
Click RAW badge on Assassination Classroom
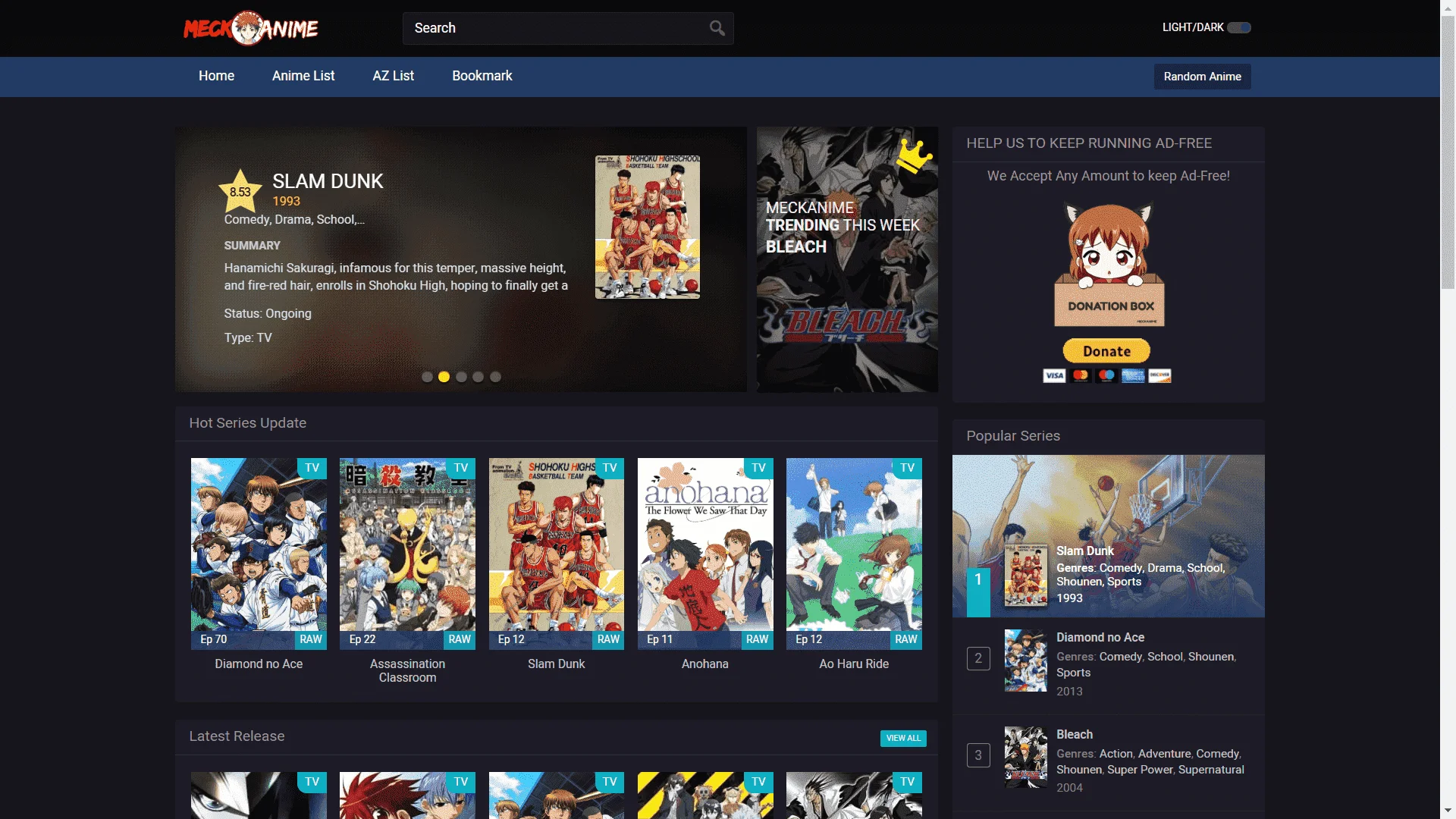pos(460,639)
